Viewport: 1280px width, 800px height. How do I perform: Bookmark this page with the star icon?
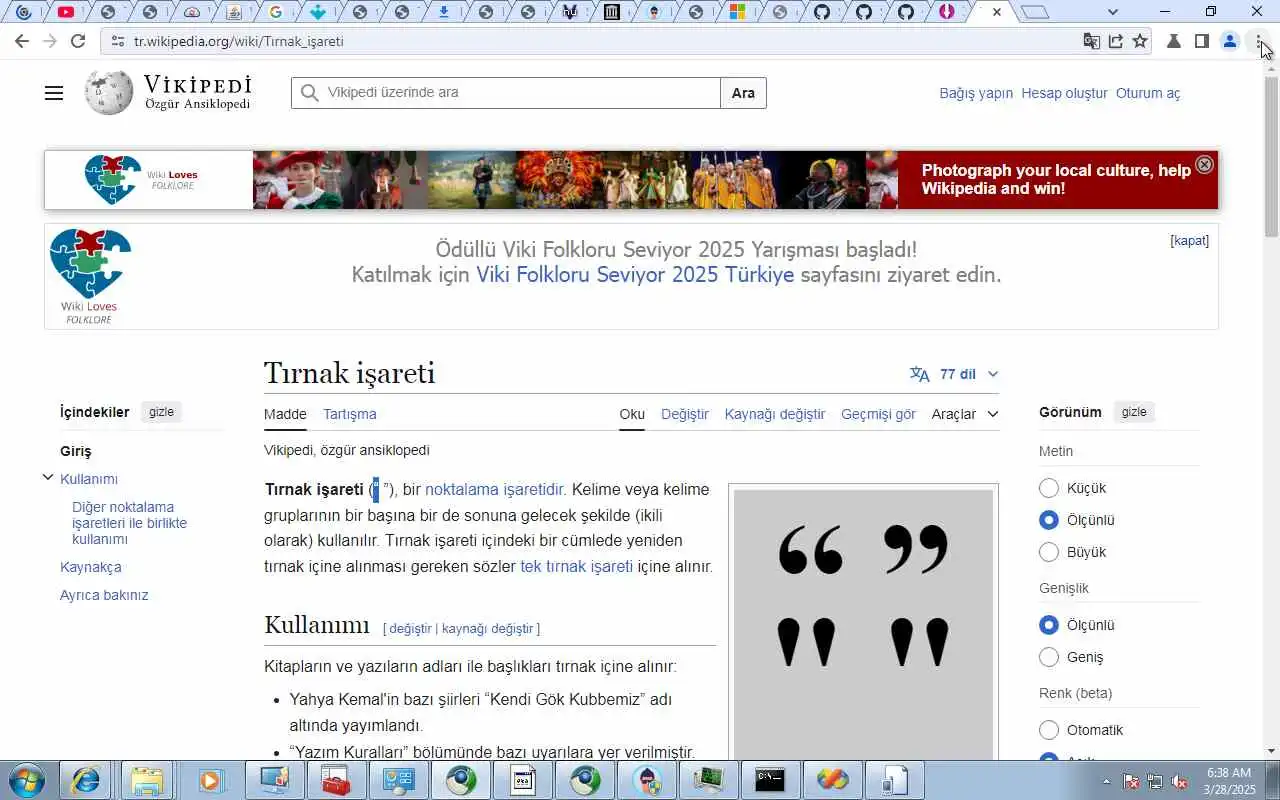[1140, 41]
